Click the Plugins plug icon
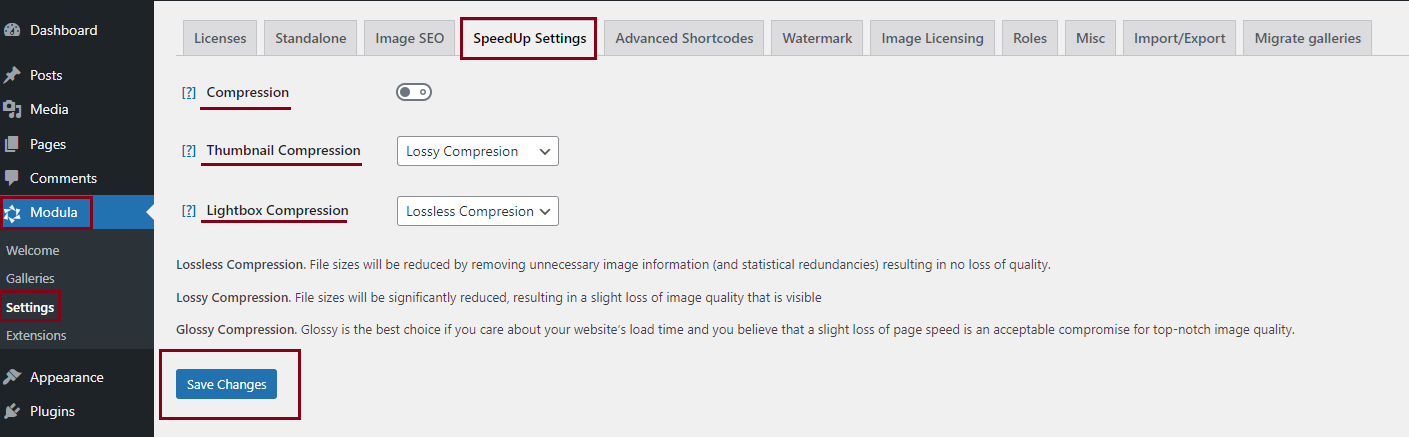 12,411
